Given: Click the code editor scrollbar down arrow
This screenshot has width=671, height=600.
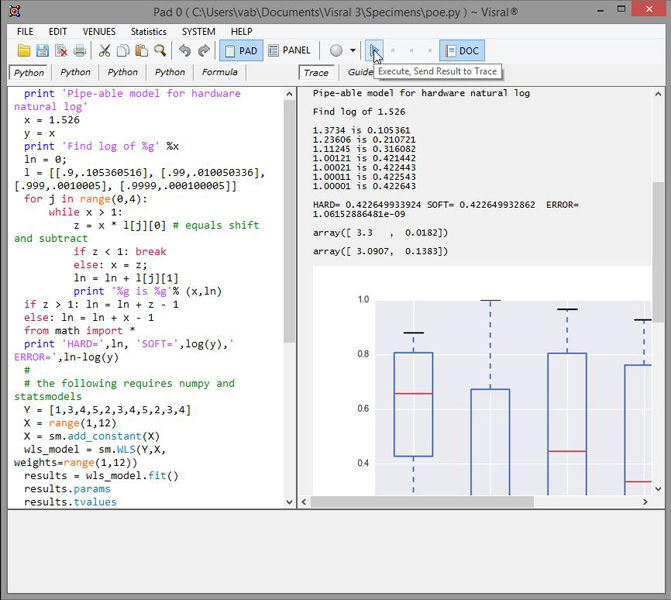Looking at the screenshot, I should pos(289,502).
